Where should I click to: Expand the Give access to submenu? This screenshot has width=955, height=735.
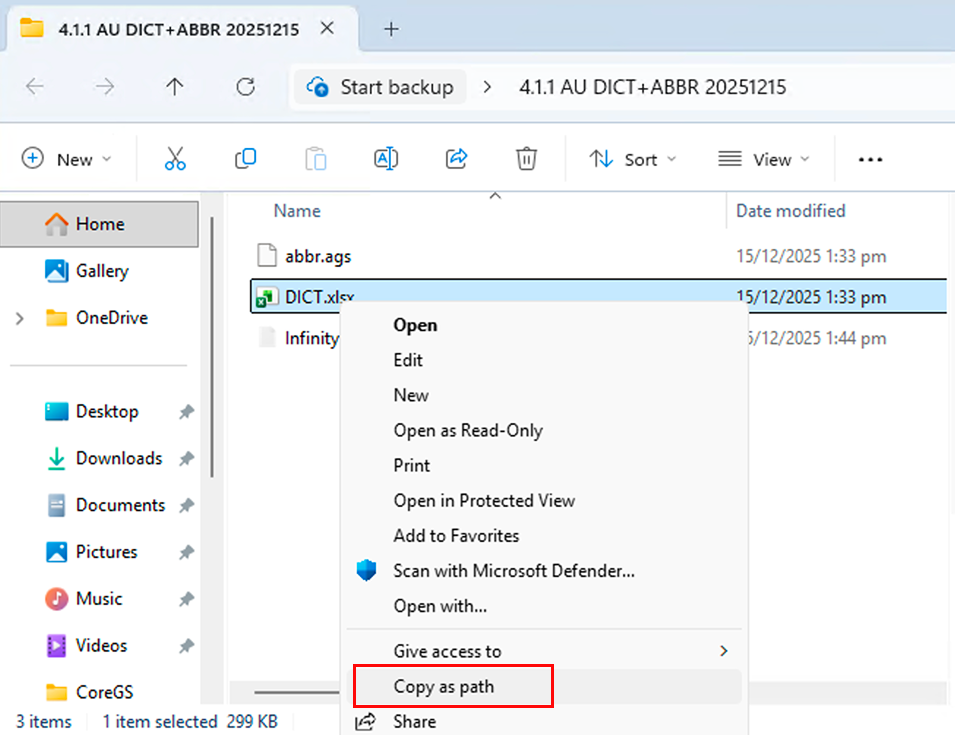[x=724, y=651]
